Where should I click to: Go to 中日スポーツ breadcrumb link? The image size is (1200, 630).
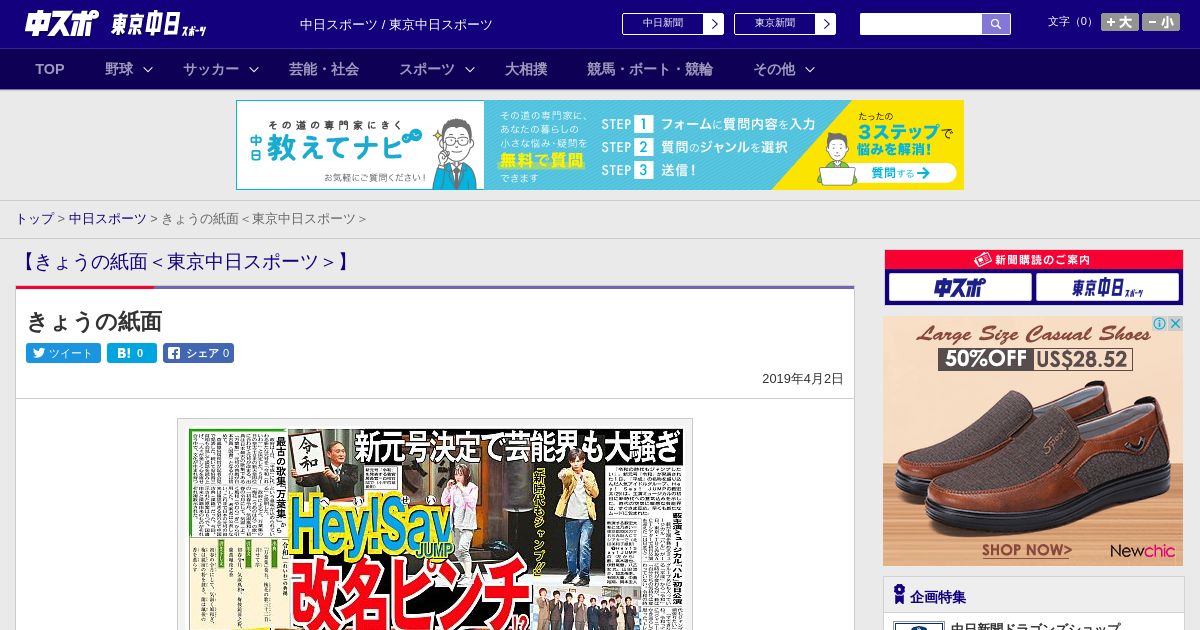coord(108,218)
